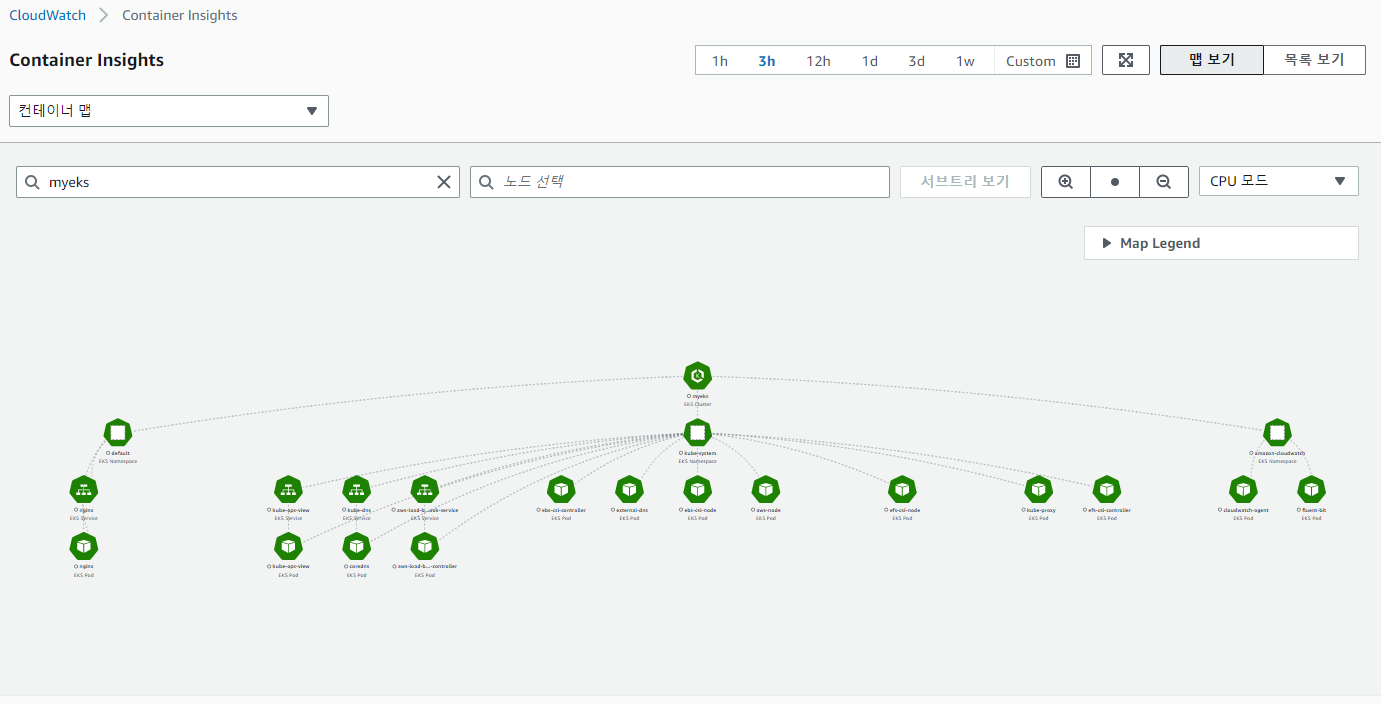Viewport: 1381px width, 704px height.
Task: Set time range to 1w
Action: pos(965,61)
